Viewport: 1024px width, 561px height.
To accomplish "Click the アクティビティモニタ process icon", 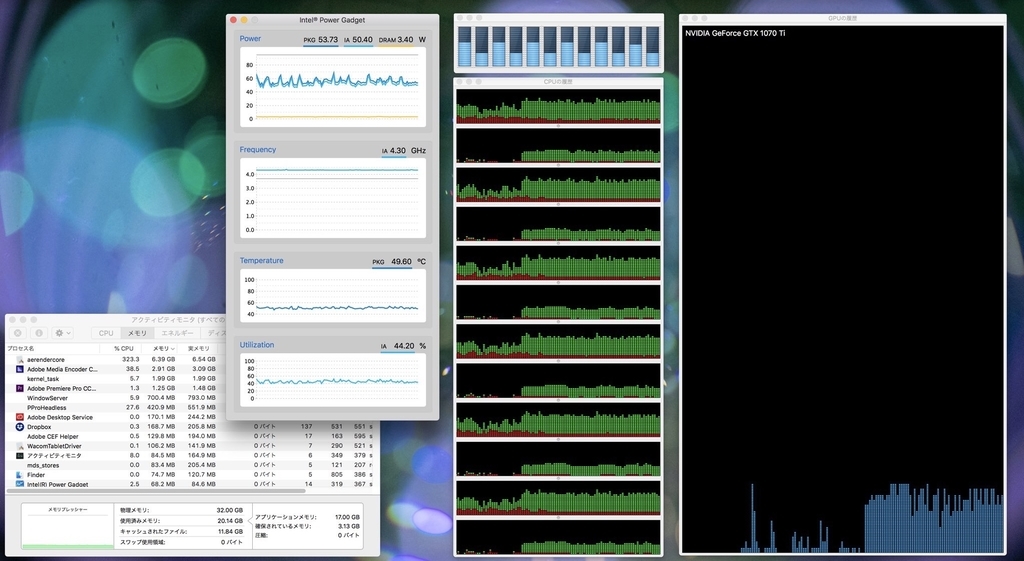I will 20,455.
